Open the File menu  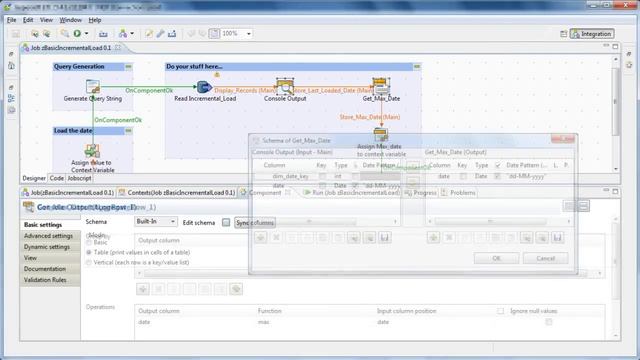point(11,20)
